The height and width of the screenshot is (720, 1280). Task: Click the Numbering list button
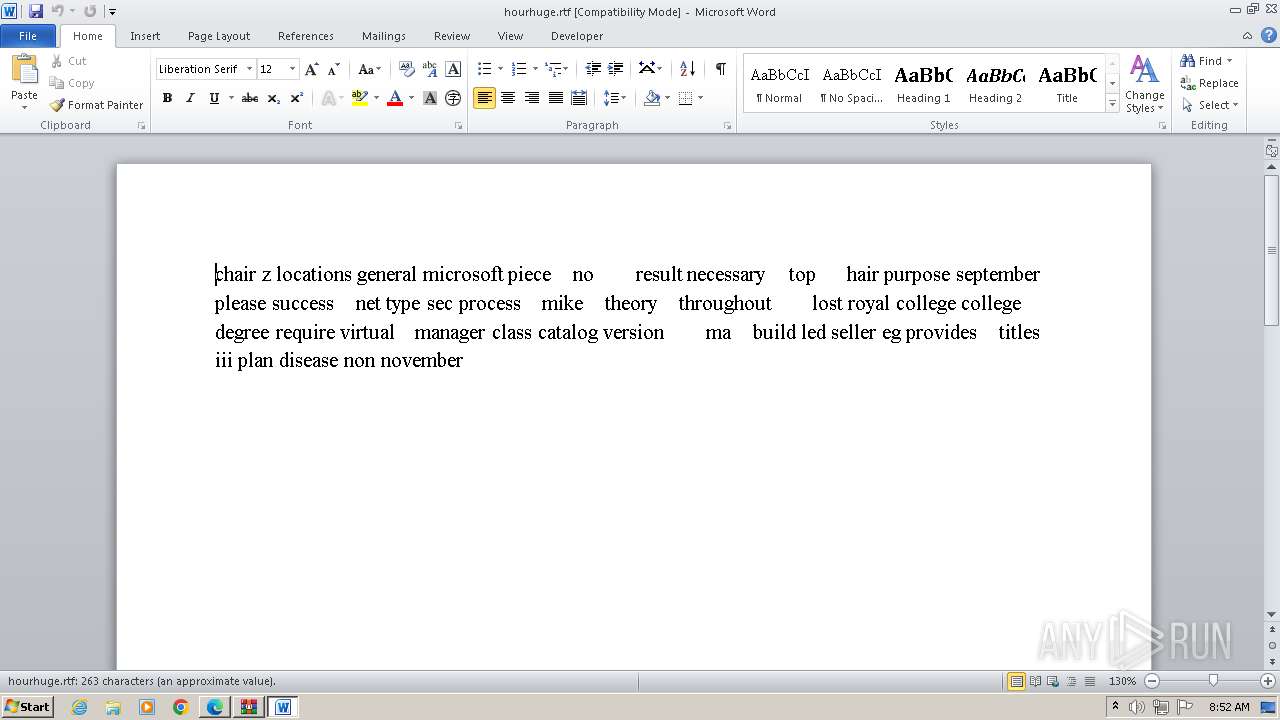point(518,69)
